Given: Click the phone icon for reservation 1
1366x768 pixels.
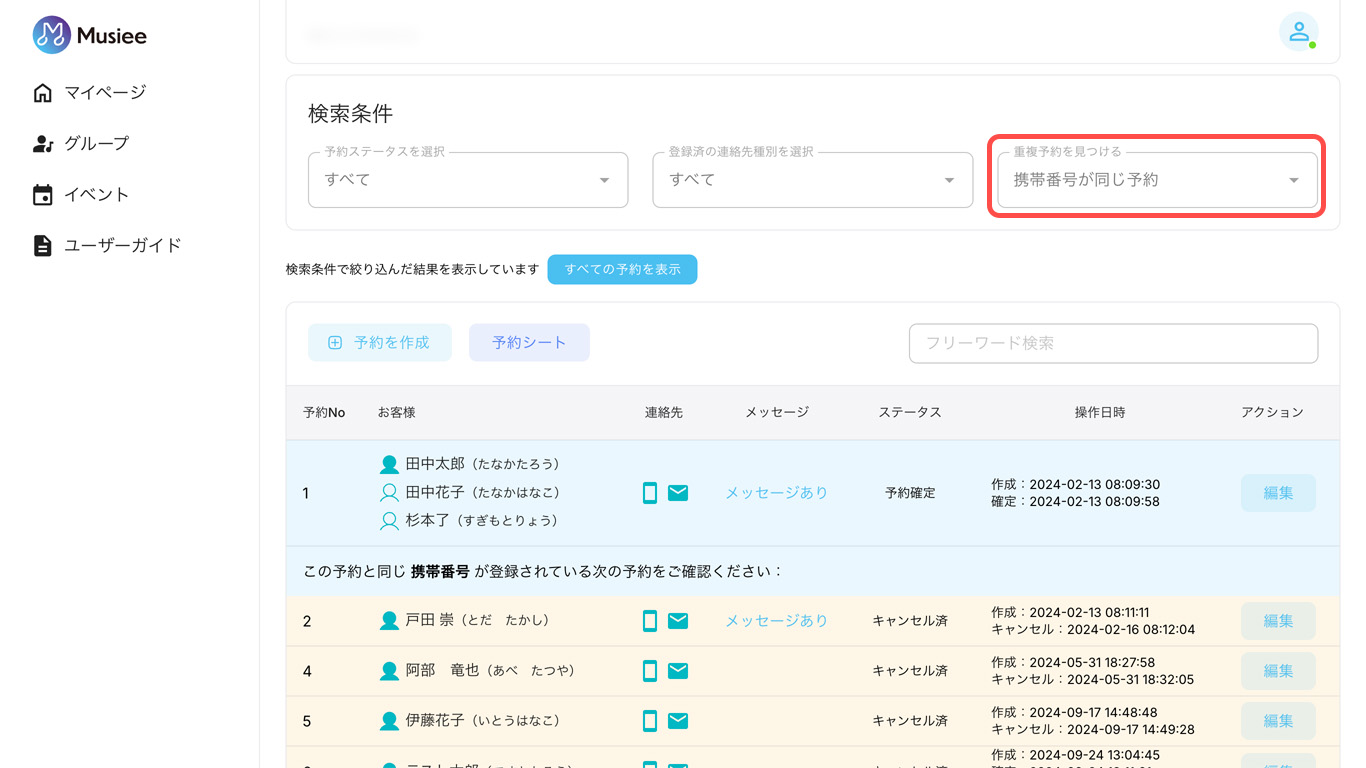Looking at the screenshot, I should click(x=650, y=493).
